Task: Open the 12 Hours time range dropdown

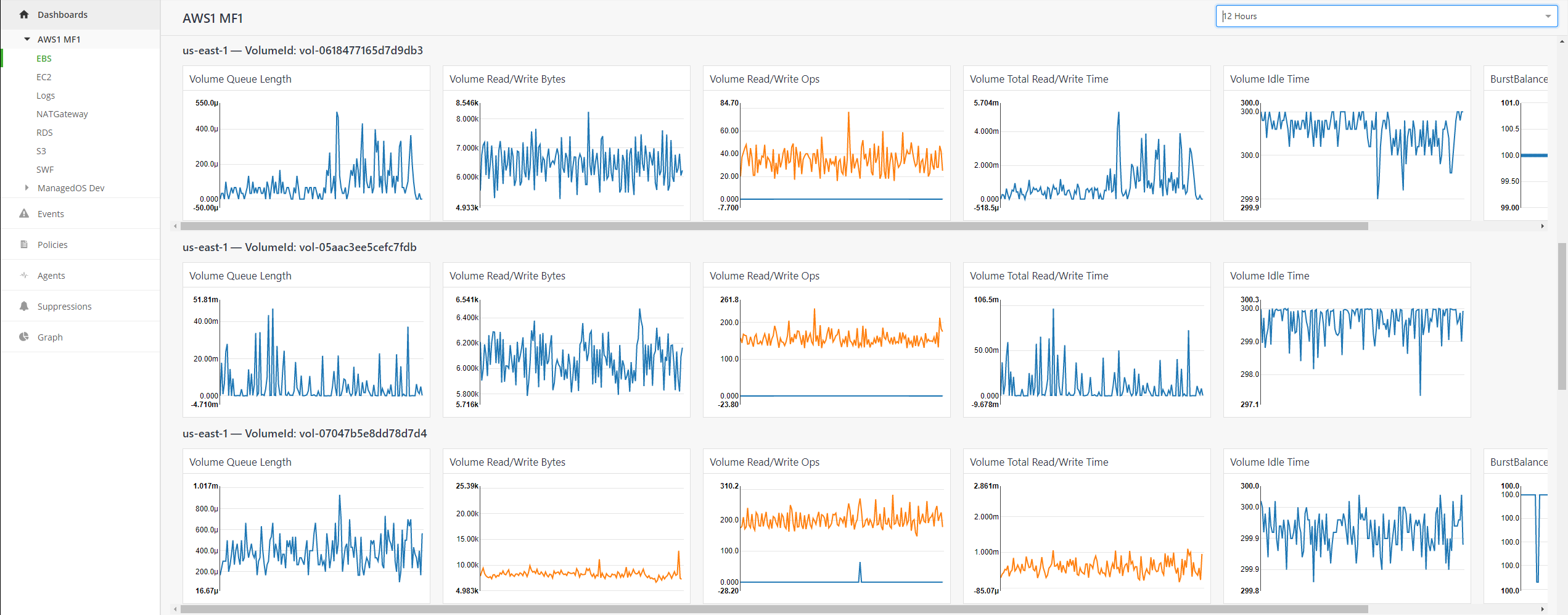Action: point(1386,16)
